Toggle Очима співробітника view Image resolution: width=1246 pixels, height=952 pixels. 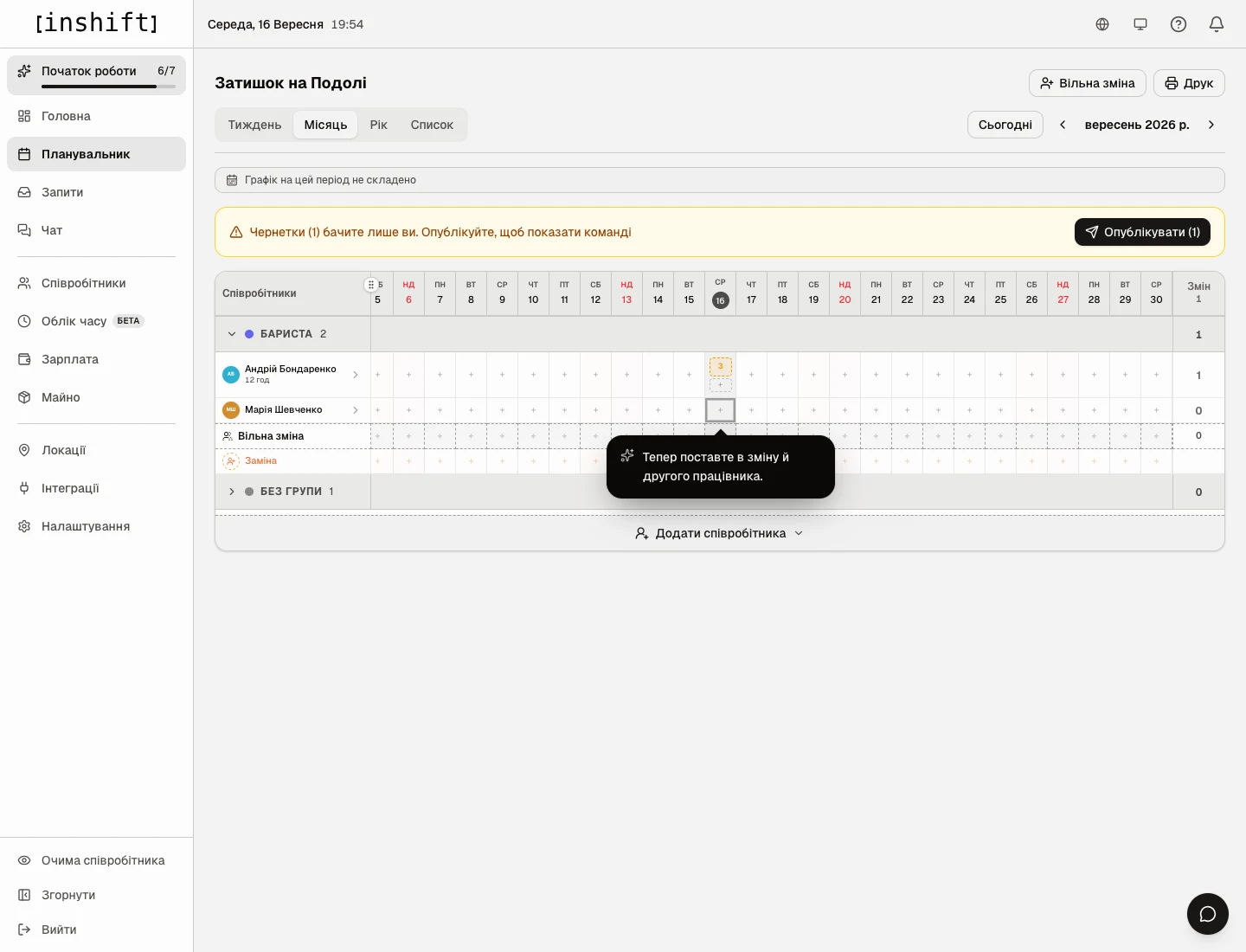pos(96,860)
